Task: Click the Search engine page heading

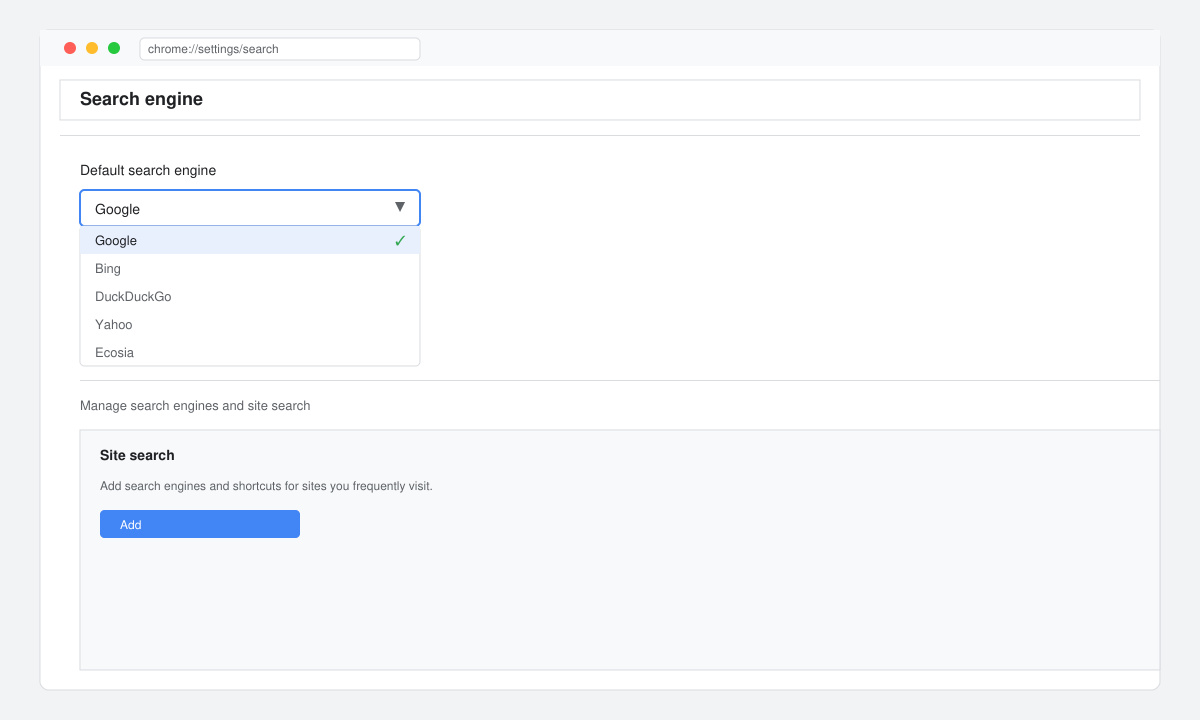Action: point(141,99)
